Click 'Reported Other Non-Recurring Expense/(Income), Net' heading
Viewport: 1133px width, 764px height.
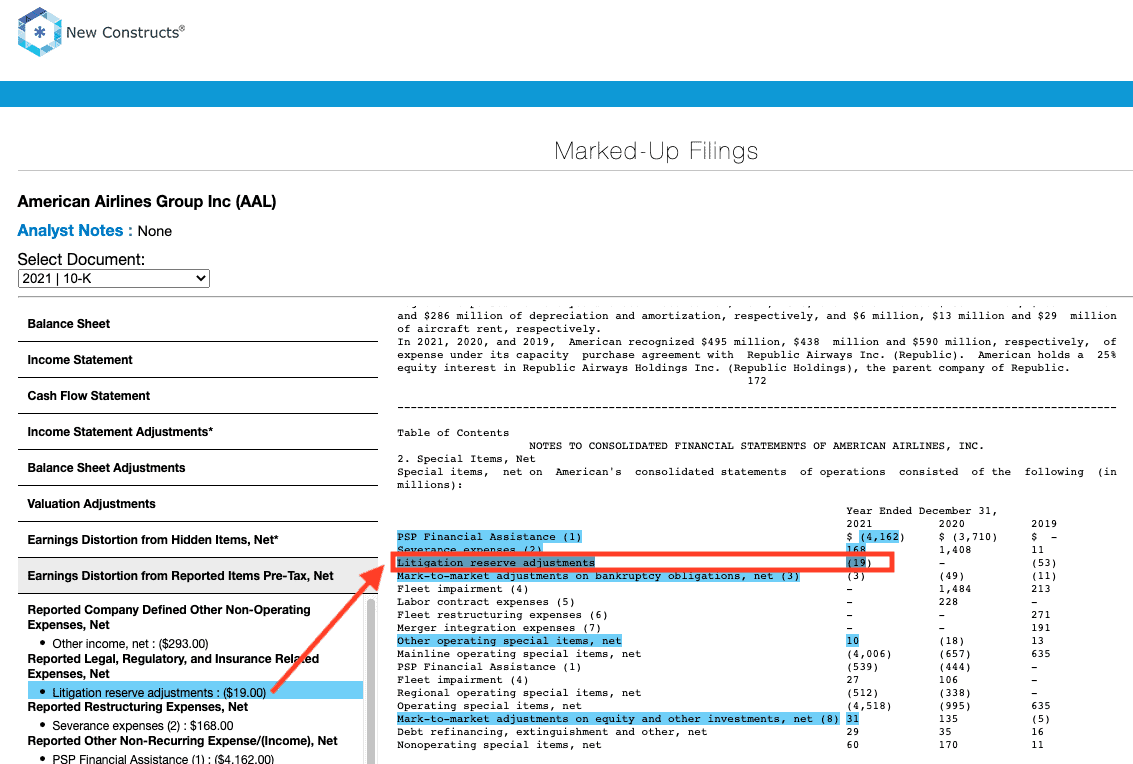point(183,741)
